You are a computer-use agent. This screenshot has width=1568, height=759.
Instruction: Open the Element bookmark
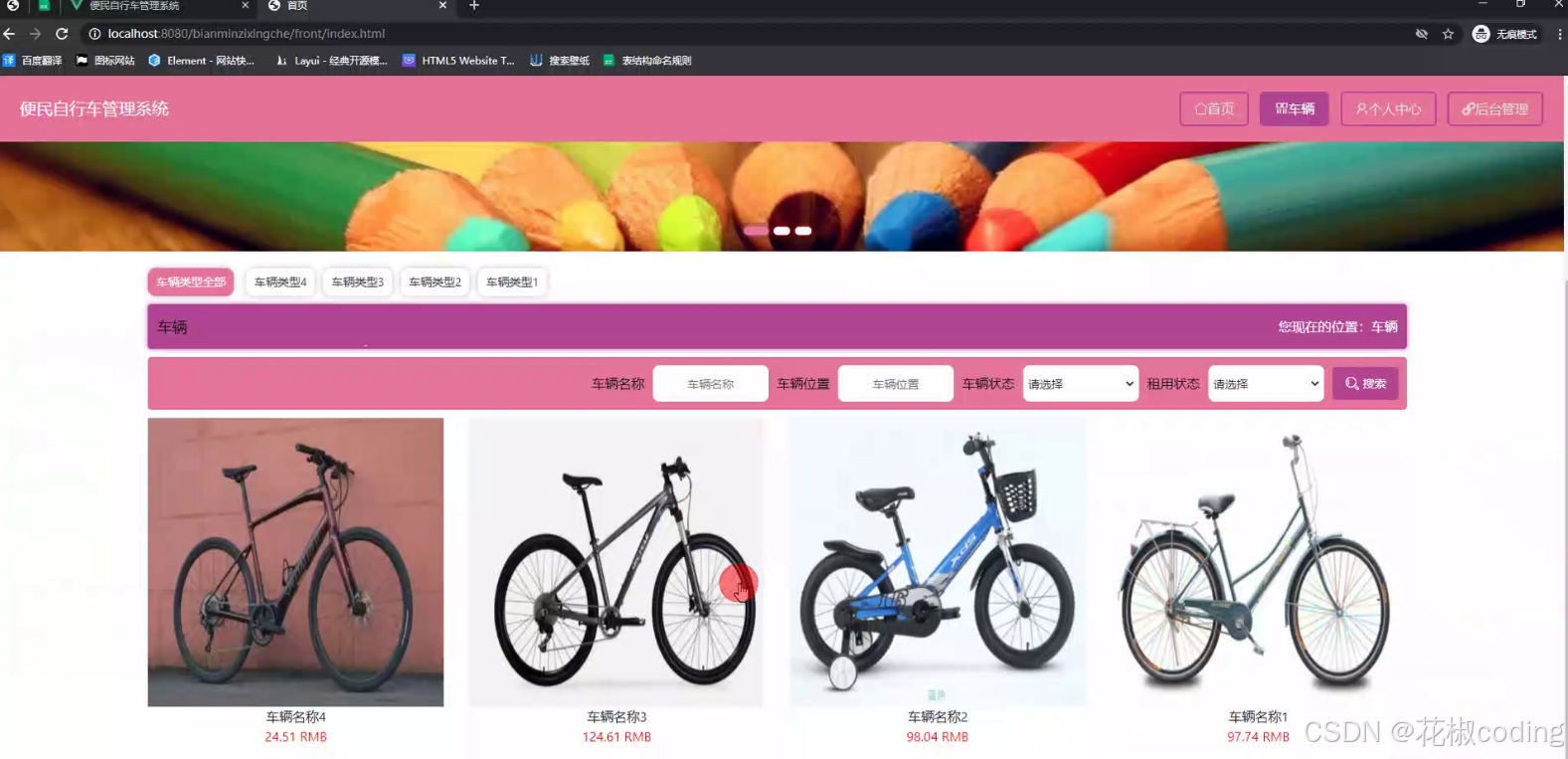202,61
